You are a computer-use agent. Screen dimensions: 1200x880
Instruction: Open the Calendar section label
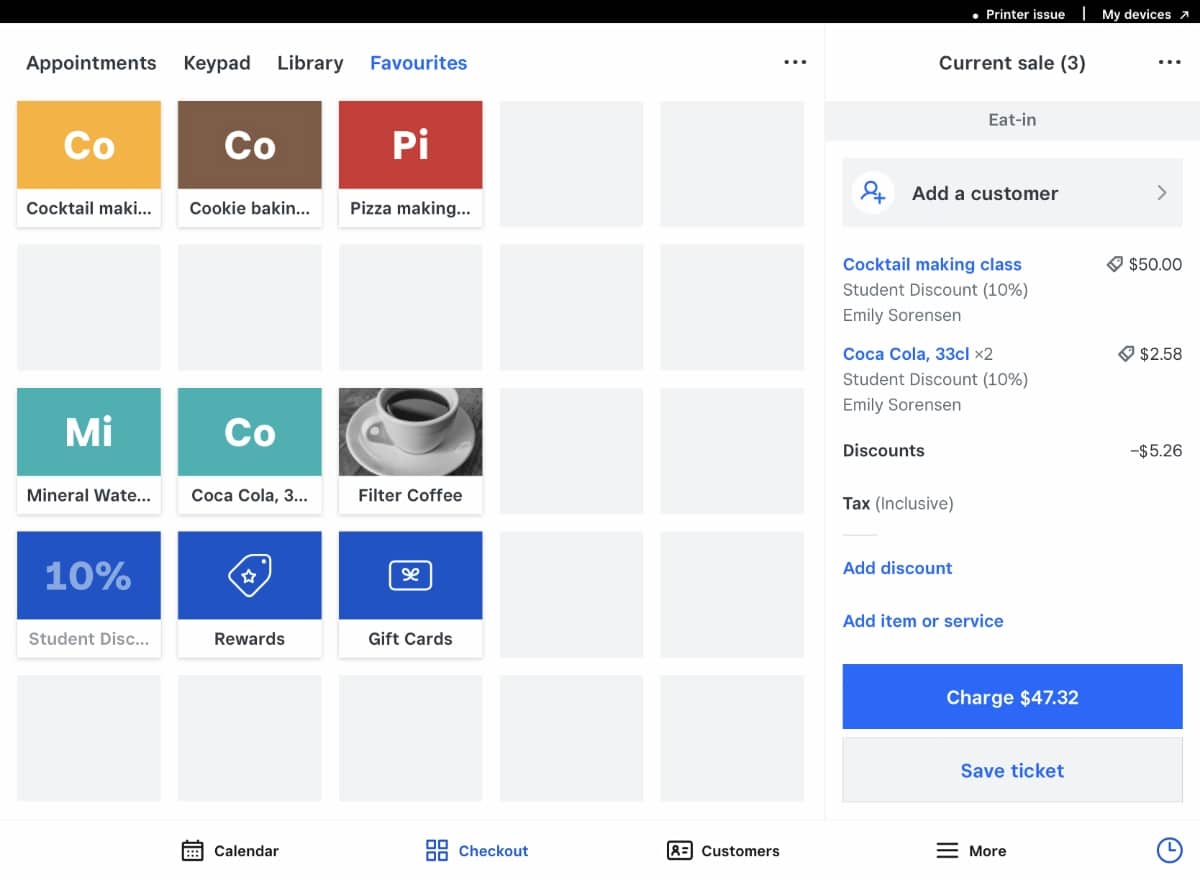click(x=246, y=851)
